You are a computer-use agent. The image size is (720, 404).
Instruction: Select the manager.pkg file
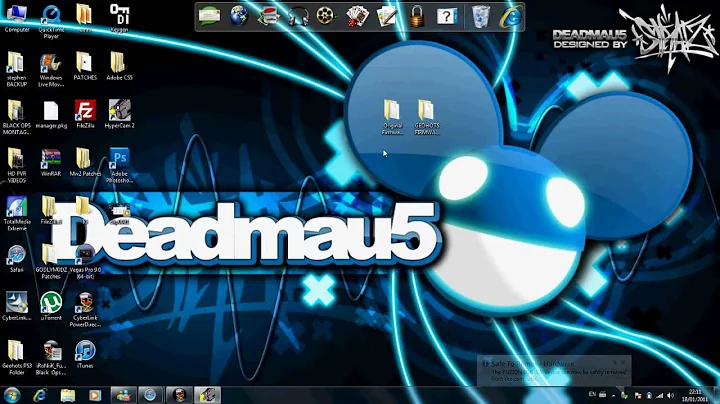51,115
